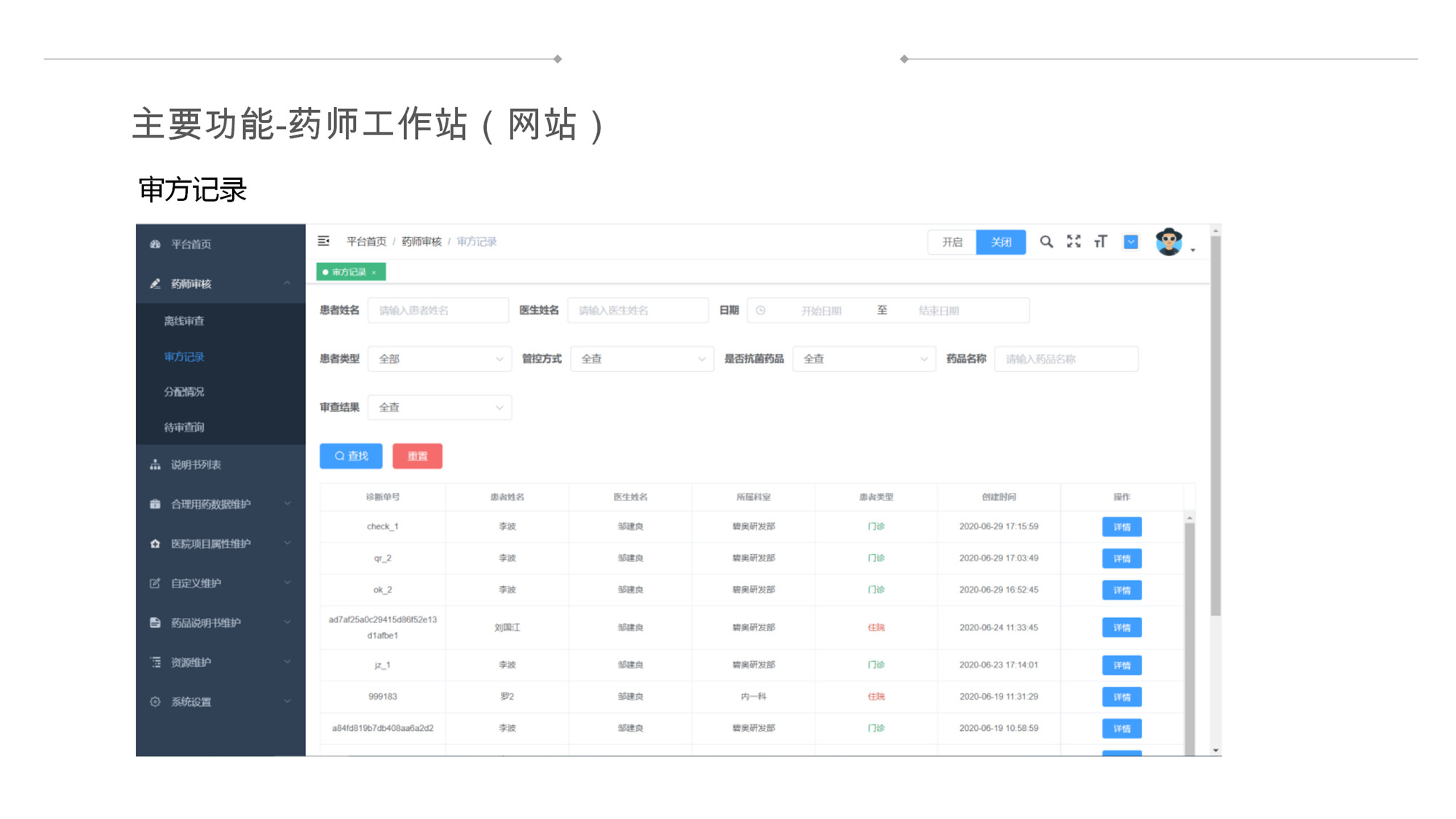Open 详情 for the a84fd819b7db408aa6a2d2 row

pyautogui.click(x=1122, y=729)
